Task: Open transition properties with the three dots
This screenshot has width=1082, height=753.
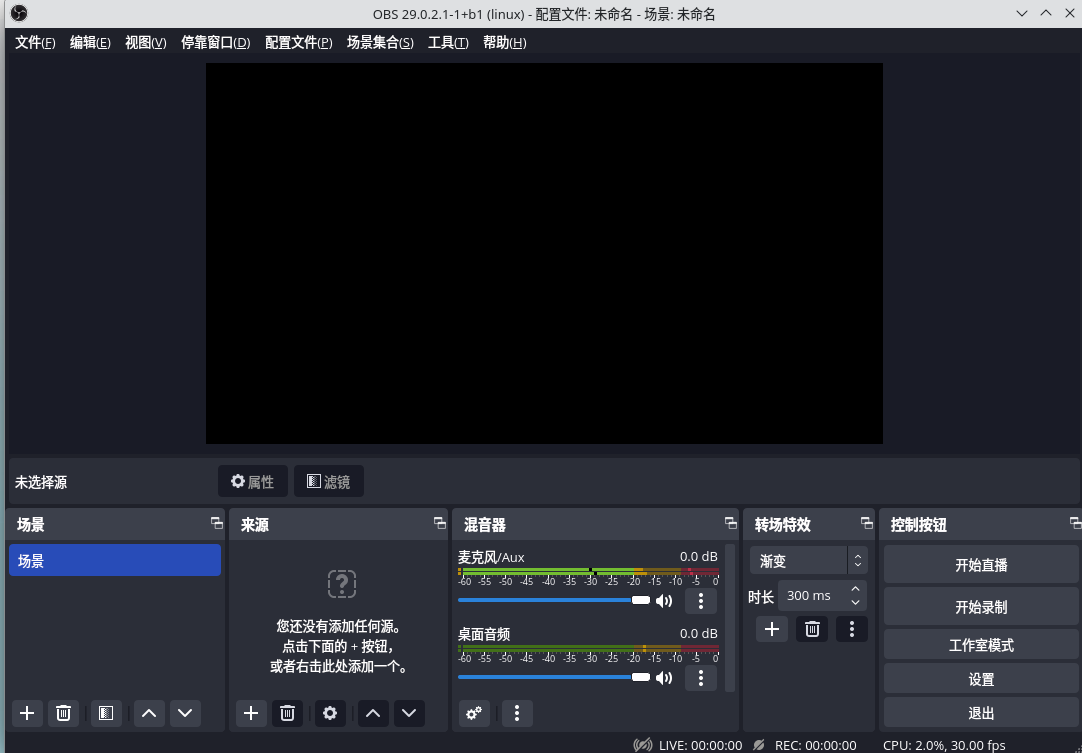Action: [852, 629]
